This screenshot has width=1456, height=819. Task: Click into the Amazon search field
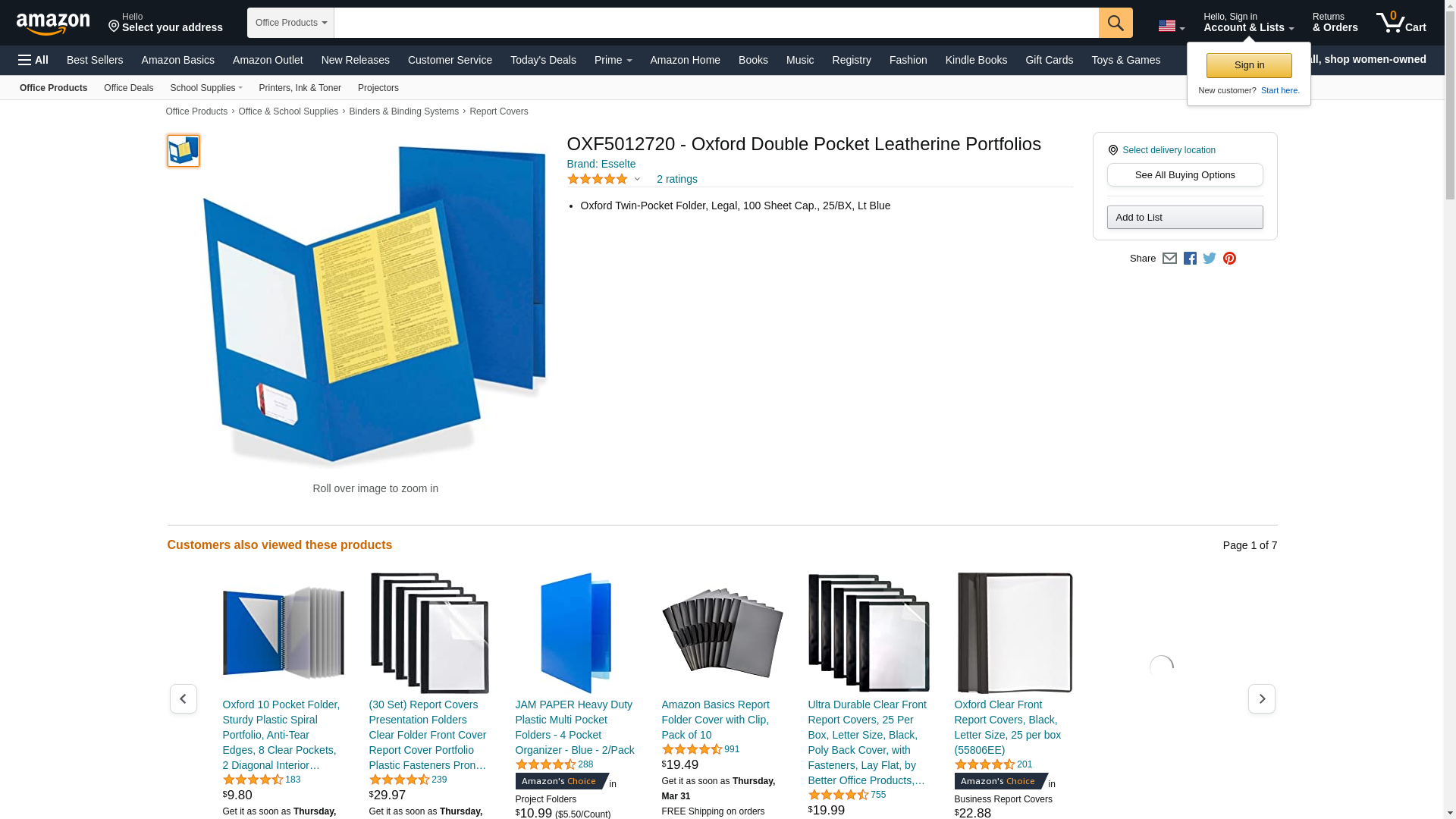point(716,23)
